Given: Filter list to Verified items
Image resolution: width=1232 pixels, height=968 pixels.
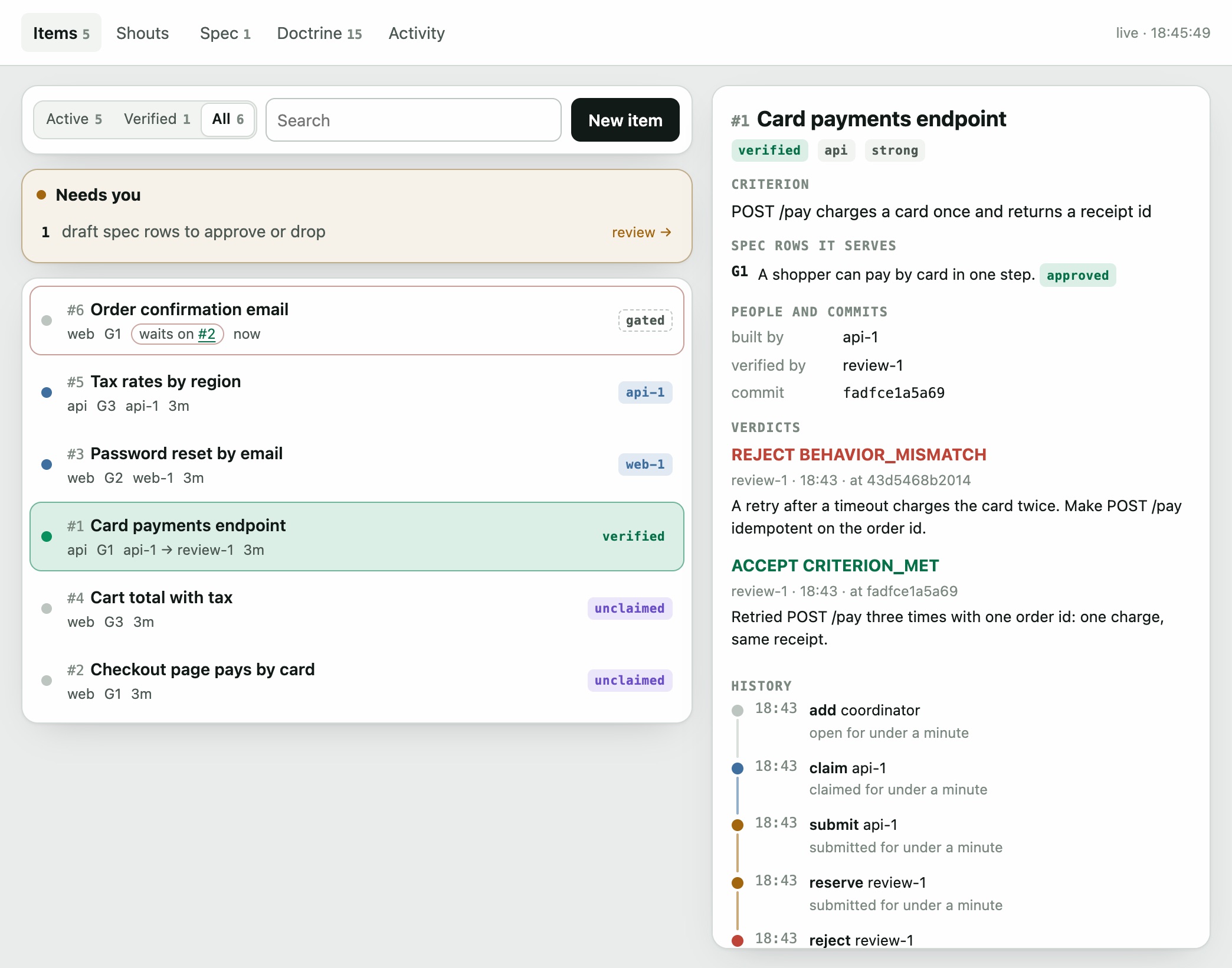Looking at the screenshot, I should 157,119.
